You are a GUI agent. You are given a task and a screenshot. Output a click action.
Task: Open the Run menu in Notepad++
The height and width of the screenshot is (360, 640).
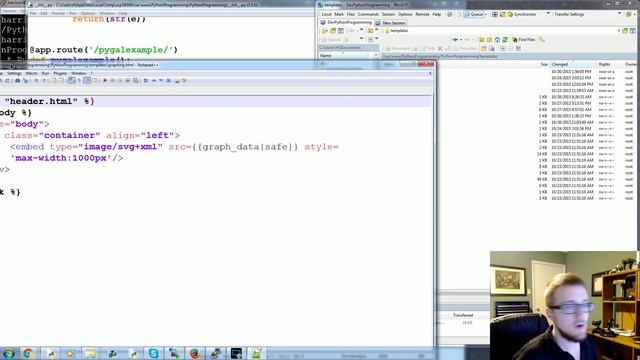click(x=45, y=73)
